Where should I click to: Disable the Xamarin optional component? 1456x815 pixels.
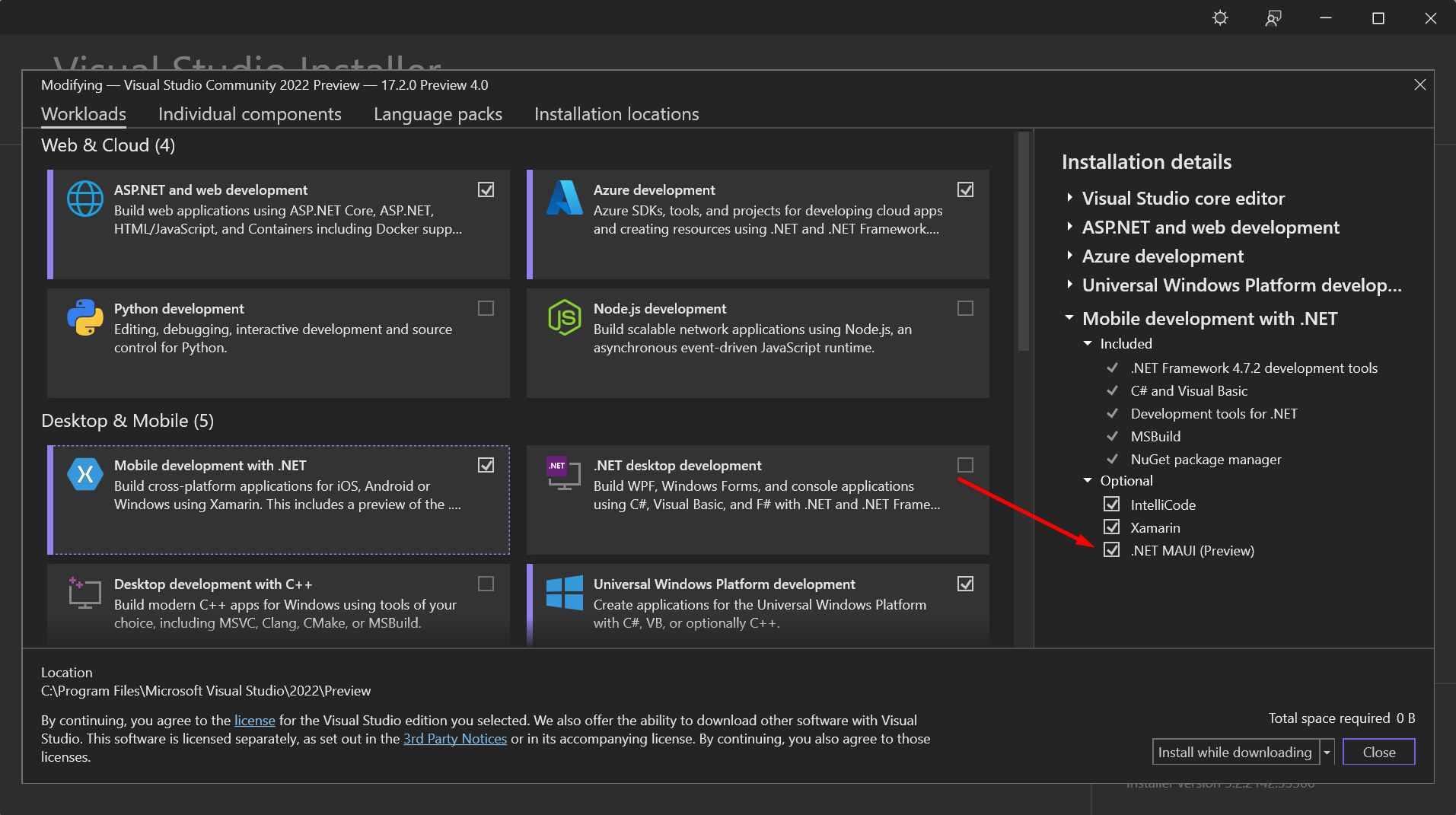[x=1111, y=527]
